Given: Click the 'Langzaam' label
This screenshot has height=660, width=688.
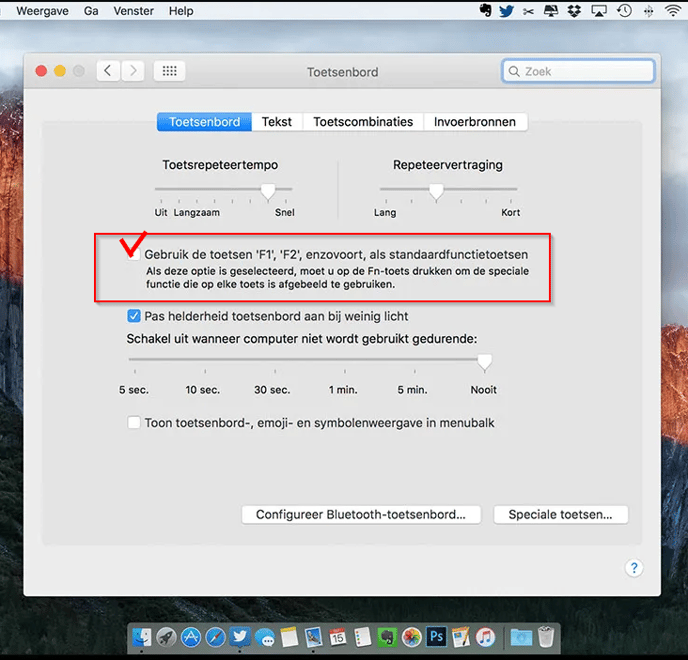Looking at the screenshot, I should pos(197,212).
